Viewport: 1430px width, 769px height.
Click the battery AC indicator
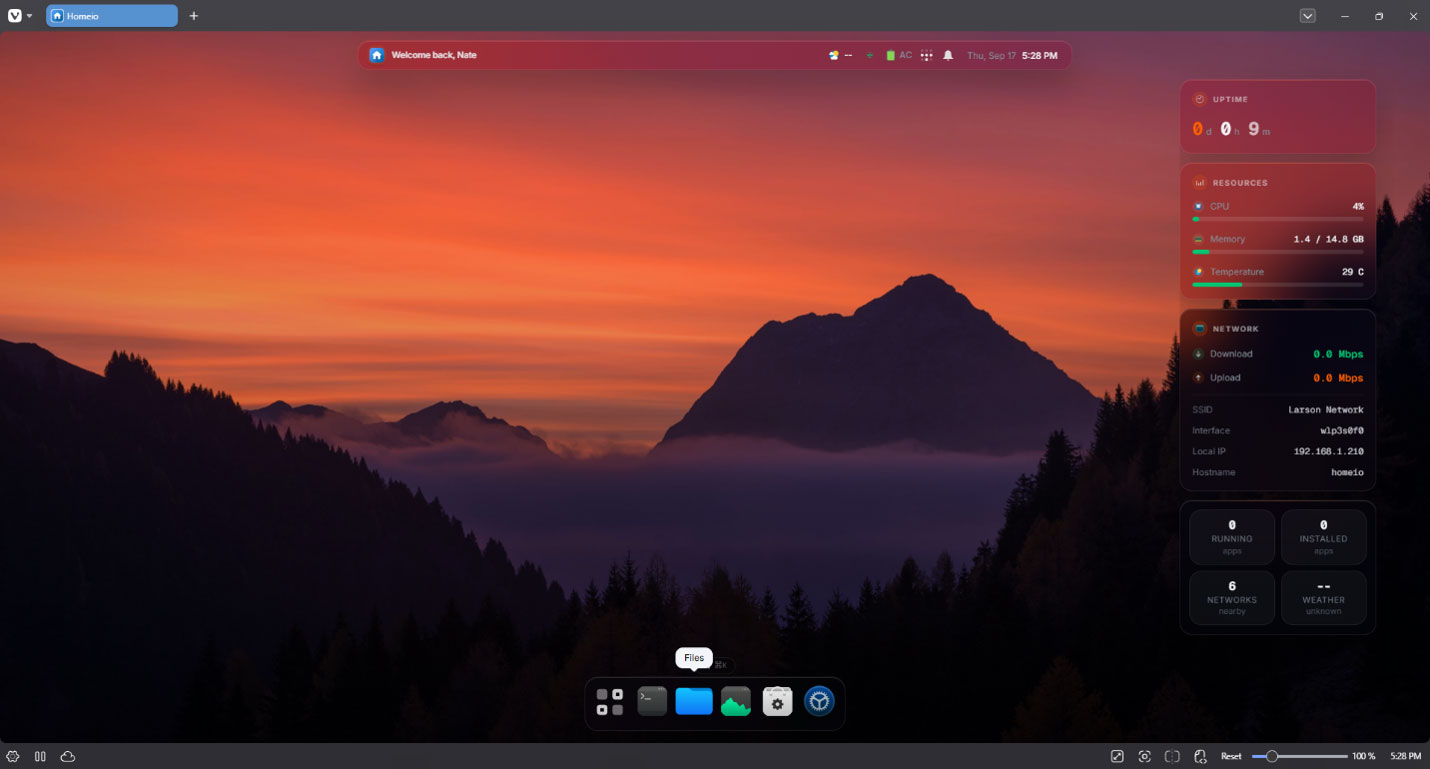click(898, 55)
